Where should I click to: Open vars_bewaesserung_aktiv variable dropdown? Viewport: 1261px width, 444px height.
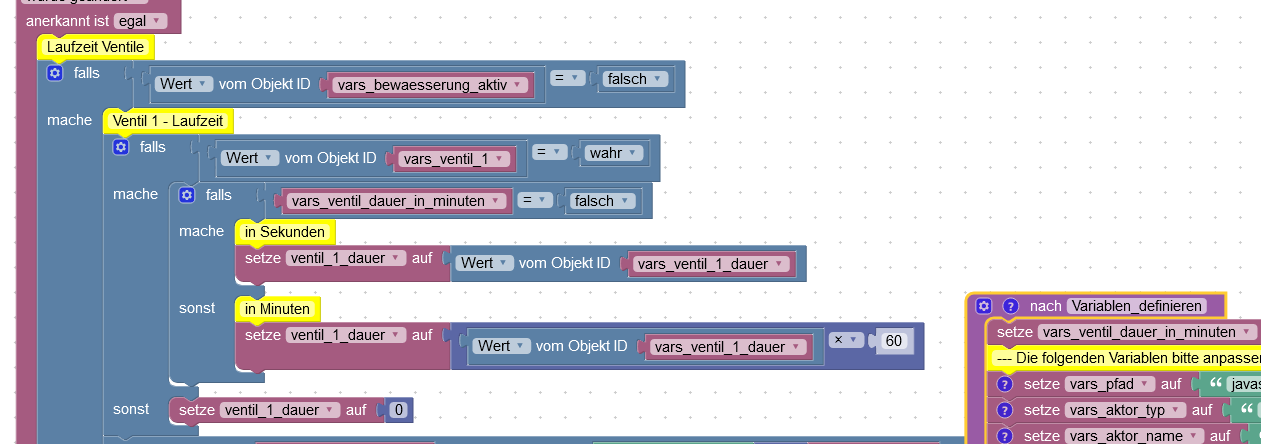[432, 85]
